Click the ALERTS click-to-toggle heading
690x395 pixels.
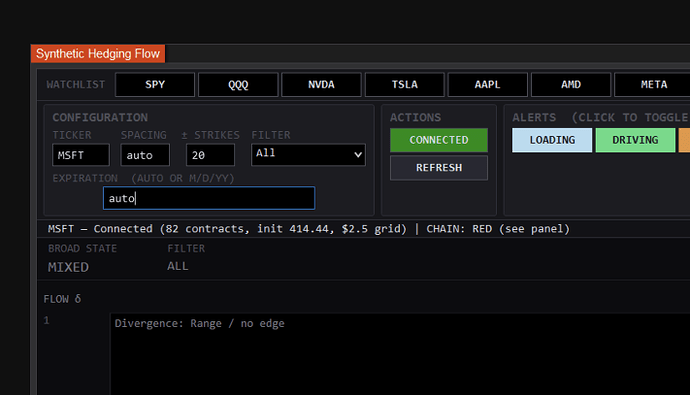[x=600, y=117]
